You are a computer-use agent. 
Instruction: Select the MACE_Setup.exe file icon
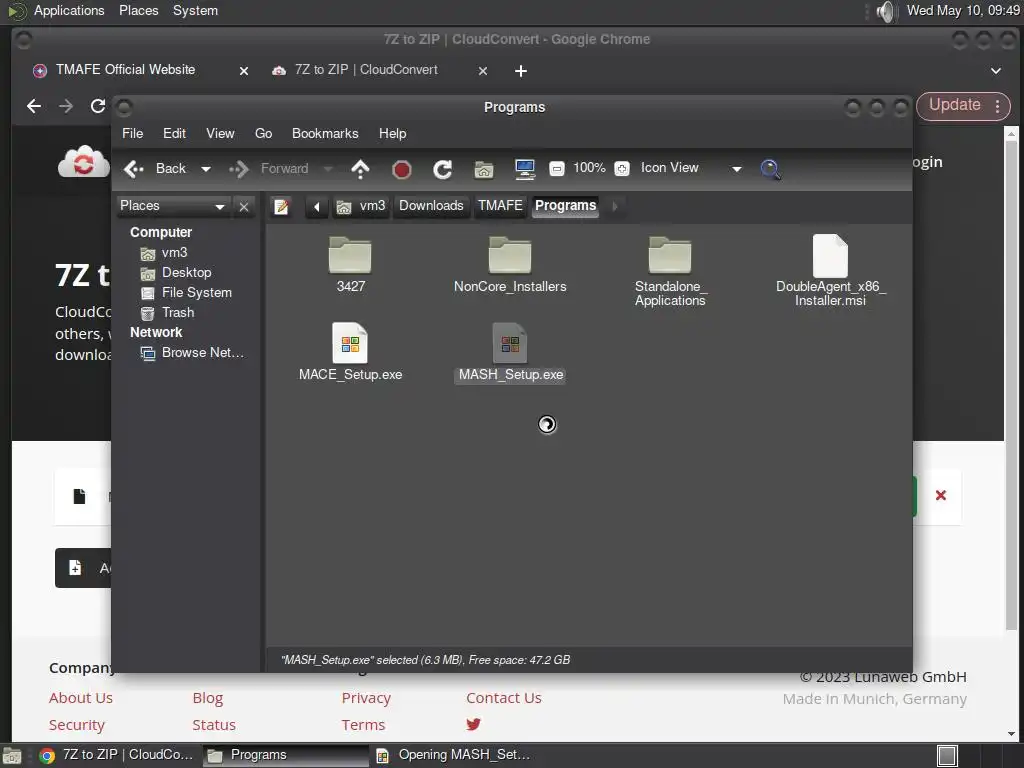350,343
